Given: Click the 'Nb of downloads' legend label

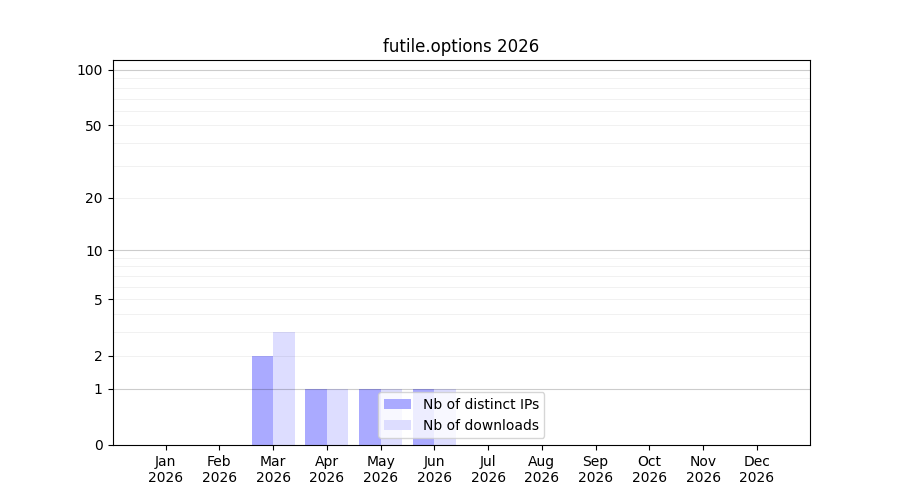Looking at the screenshot, I should pyautogui.click(x=480, y=425).
